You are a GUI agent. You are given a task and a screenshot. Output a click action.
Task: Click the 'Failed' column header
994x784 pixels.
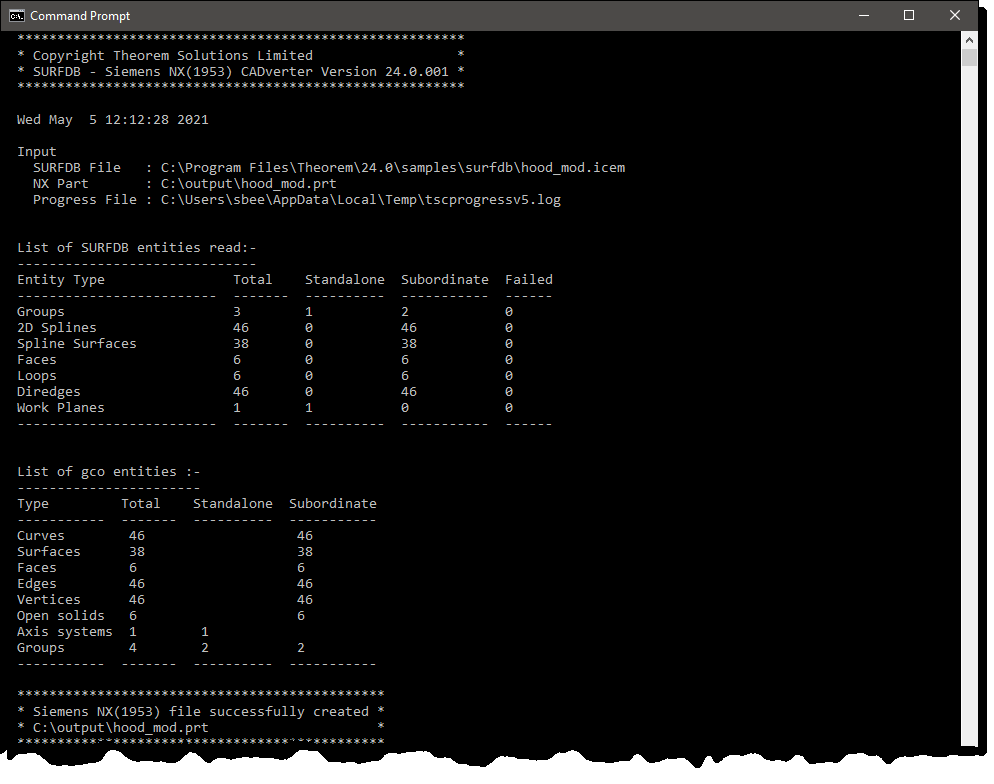(529, 280)
